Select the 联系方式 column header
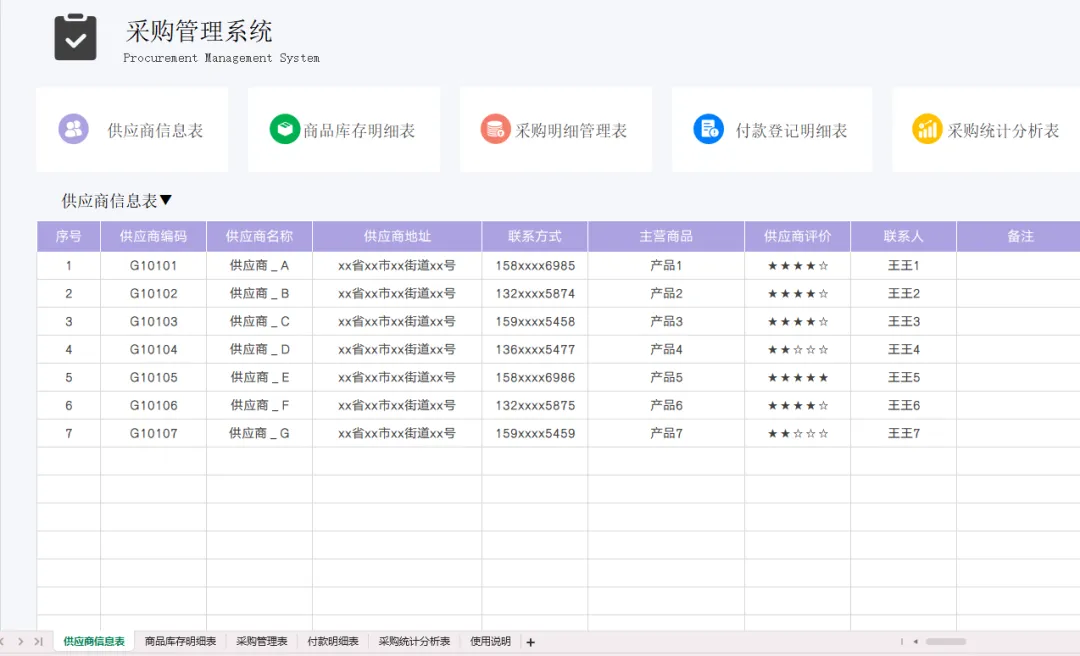 (535, 236)
